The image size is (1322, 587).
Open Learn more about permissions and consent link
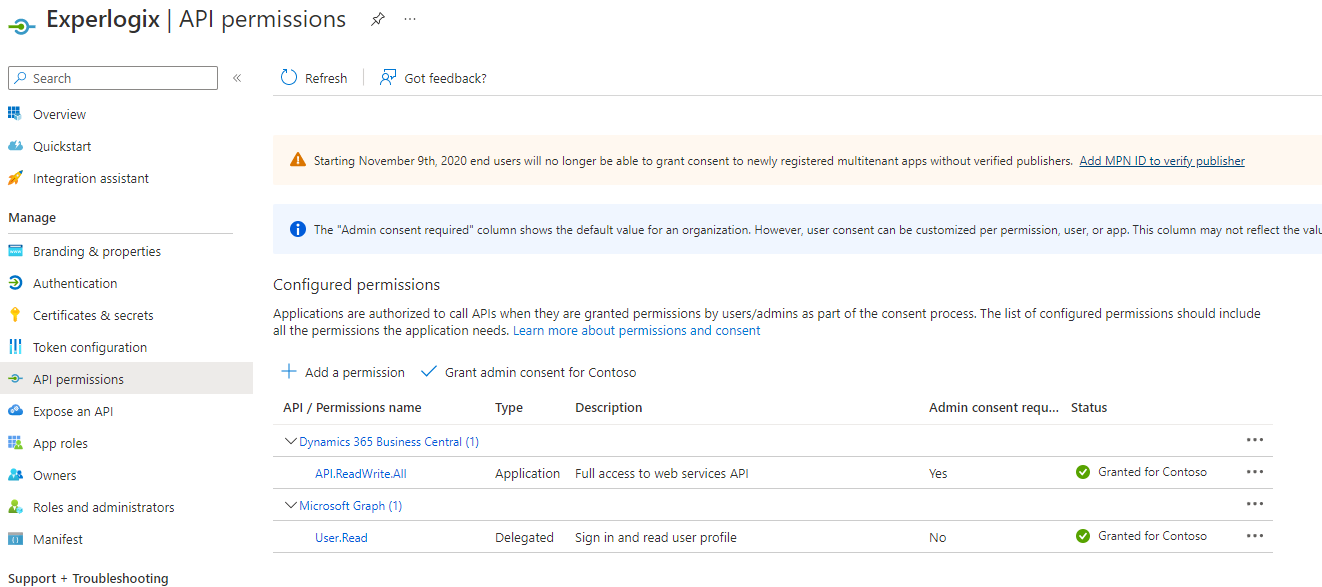click(637, 330)
